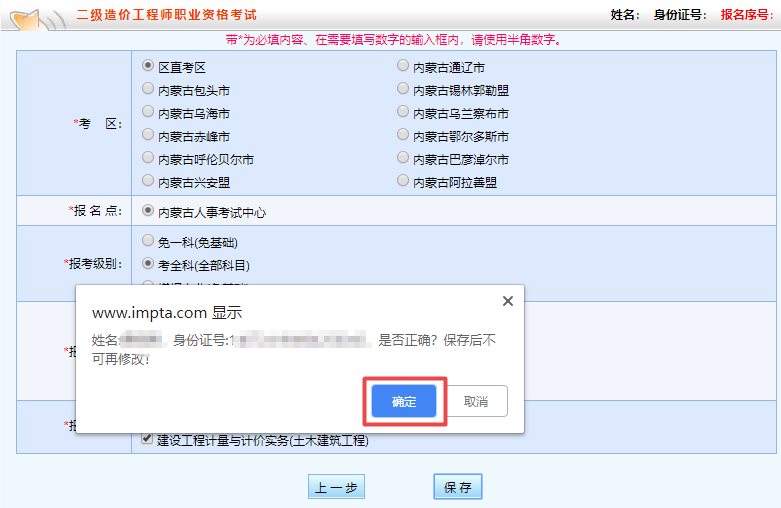The height and width of the screenshot is (508, 781).
Task: Select the 内蒙古巴彦淖尔市 radio option
Action: [x=403, y=158]
